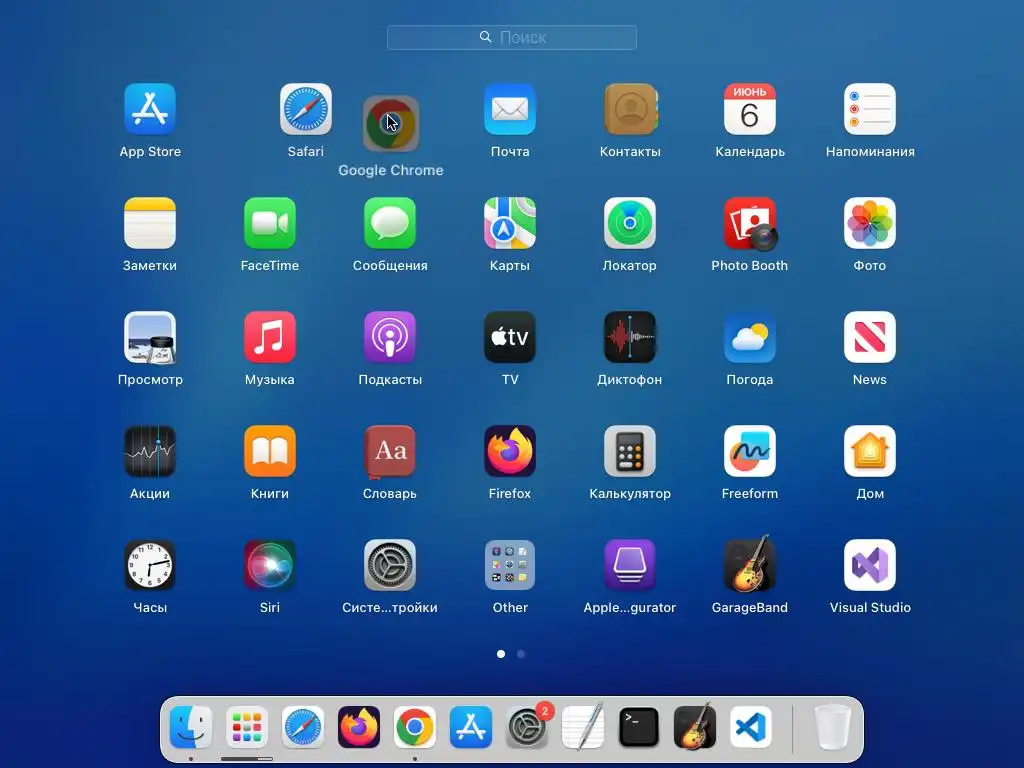Open Диктофон voice memos app
The width and height of the screenshot is (1024, 768).
630,337
